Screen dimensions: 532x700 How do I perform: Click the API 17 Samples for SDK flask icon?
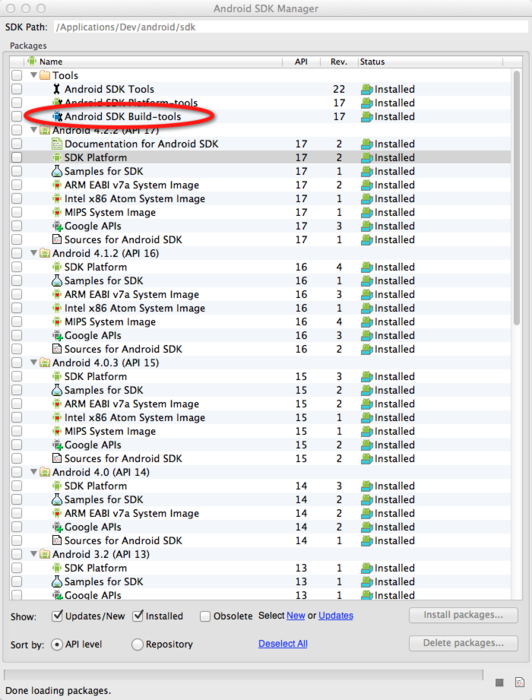pyautogui.click(x=57, y=171)
